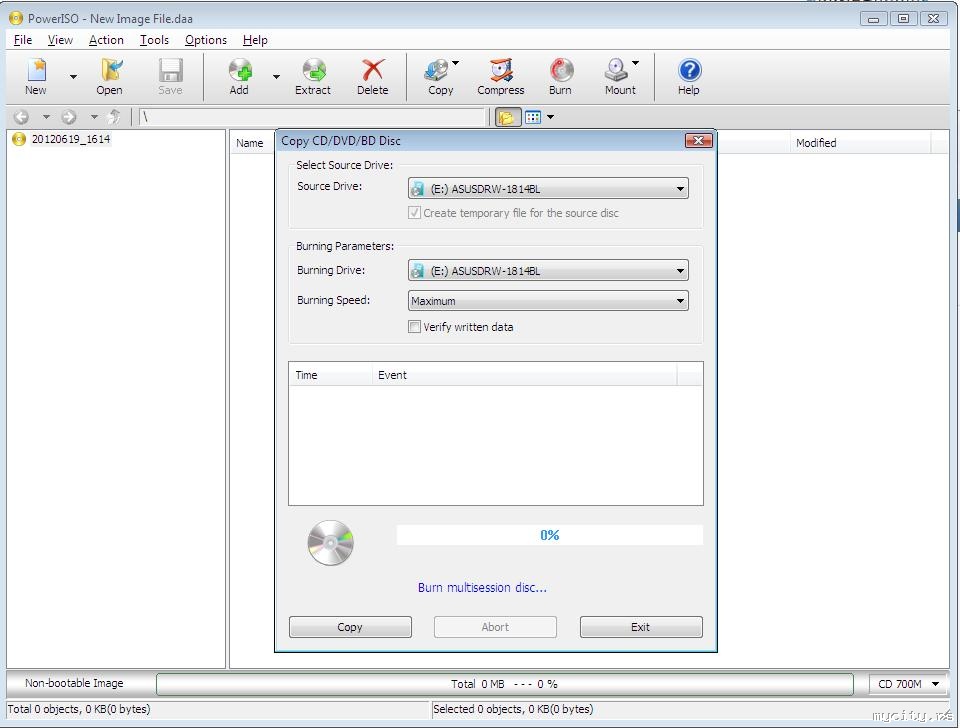
Task: Click the PowerISO title bar icon
Action: tap(16, 18)
